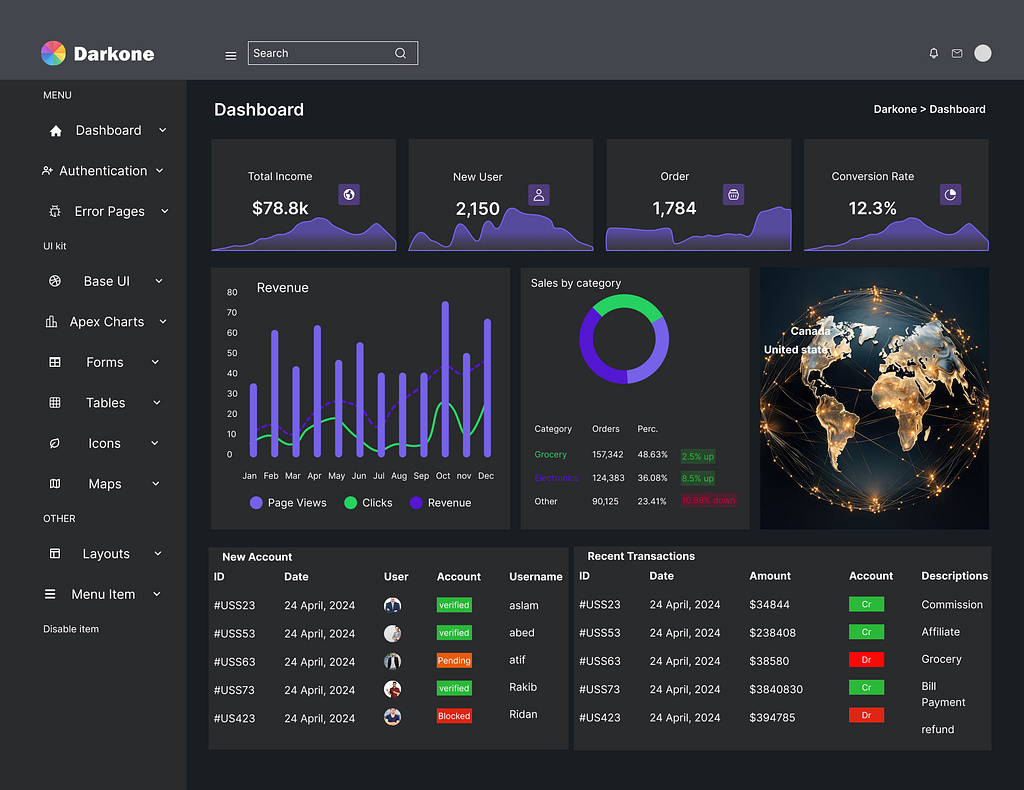Toggle the Page Views legend in Revenue chart
The width and height of the screenshot is (1024, 790).
(288, 503)
